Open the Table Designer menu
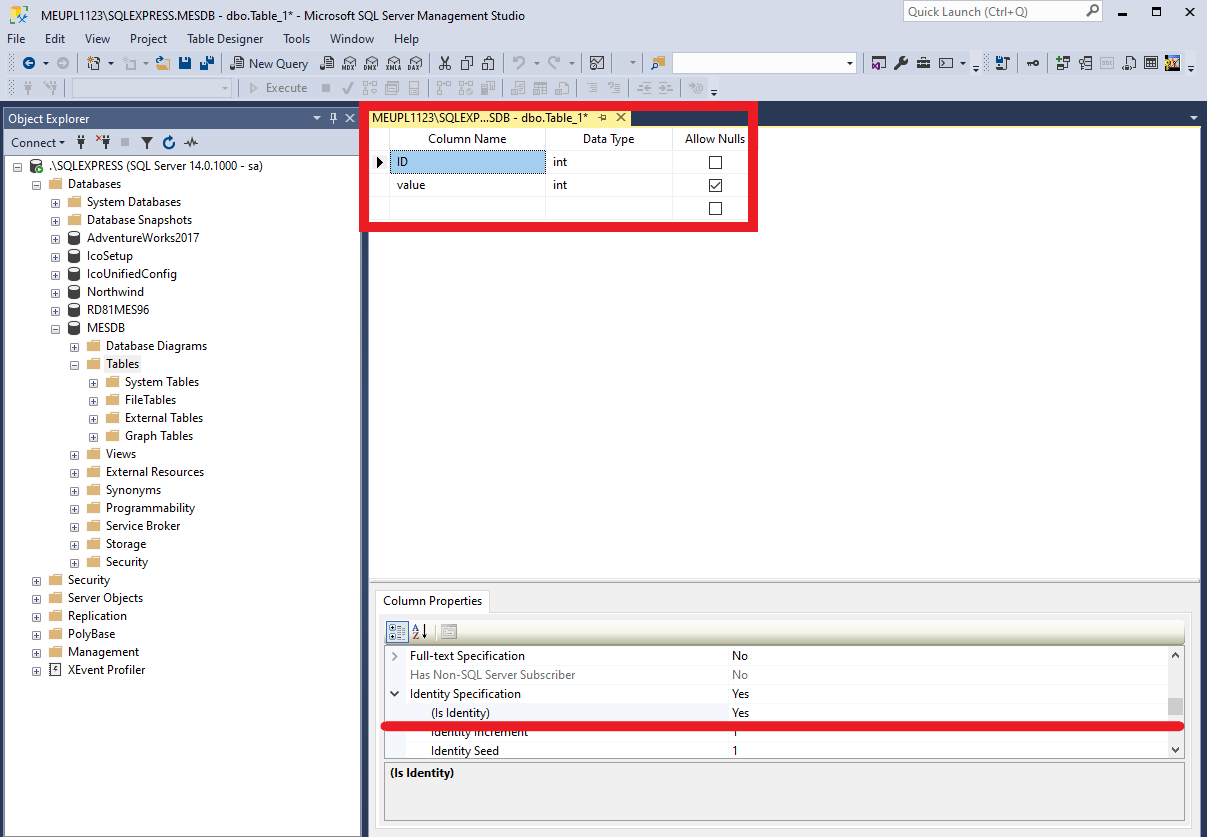This screenshot has height=837, width=1207. point(225,39)
